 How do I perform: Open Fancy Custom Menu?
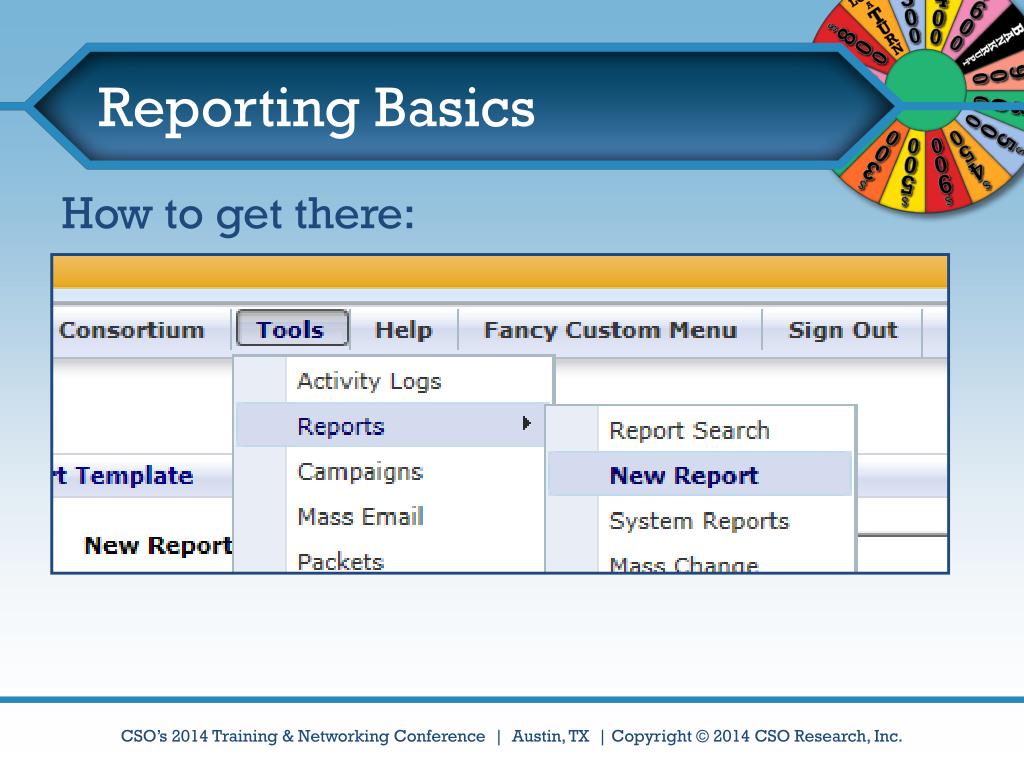611,330
